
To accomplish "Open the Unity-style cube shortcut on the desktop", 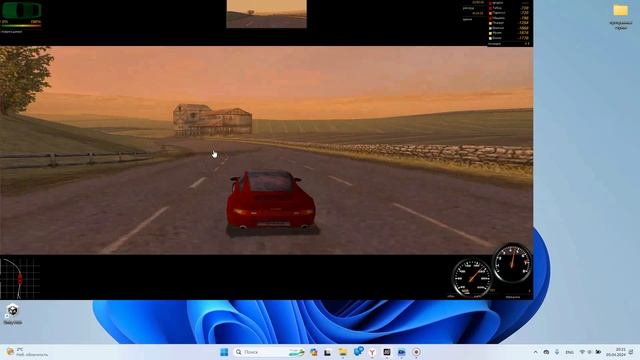I will (x=13, y=311).
